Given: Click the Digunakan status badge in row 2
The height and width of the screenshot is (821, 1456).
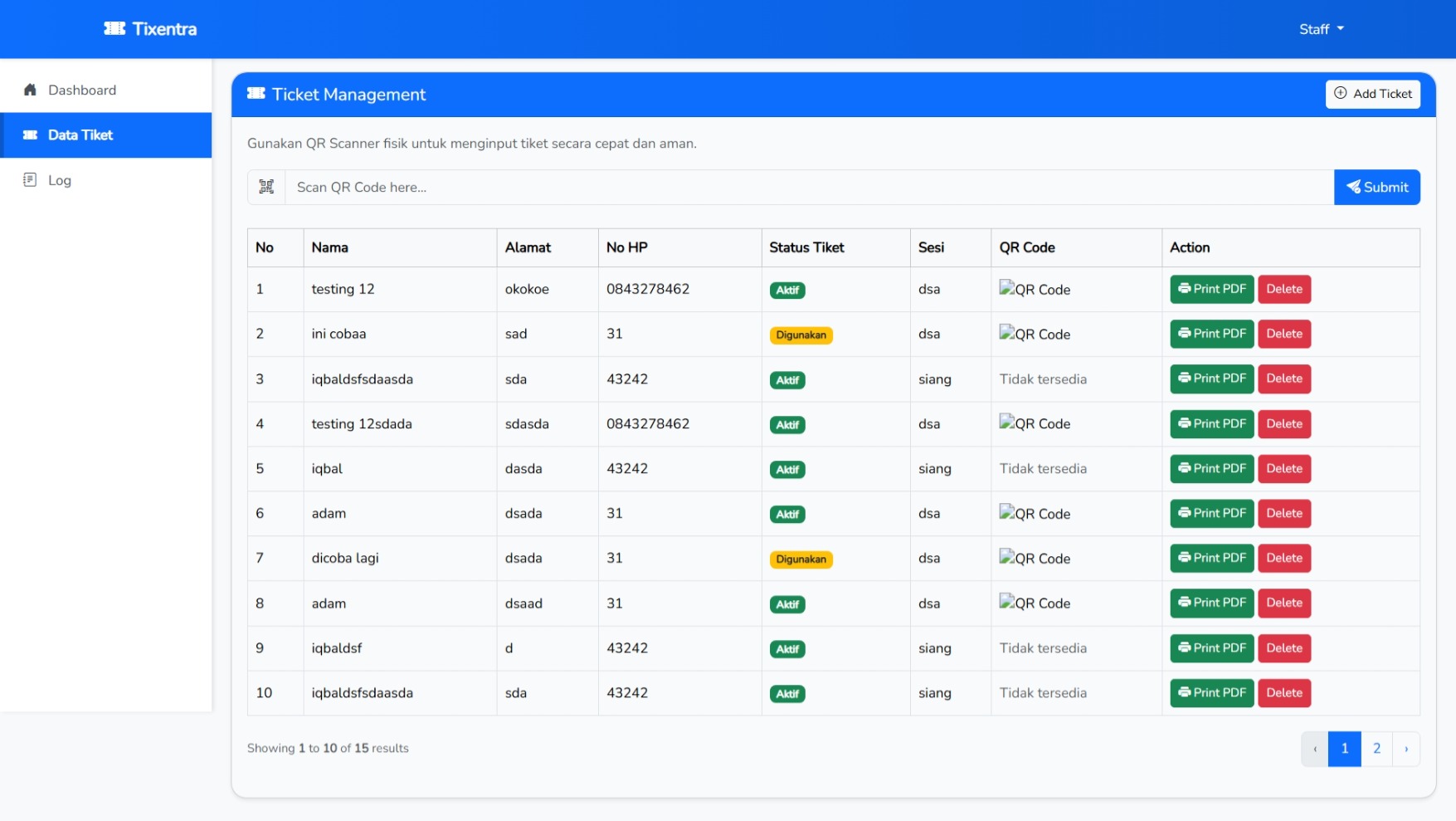Looking at the screenshot, I should 801,335.
